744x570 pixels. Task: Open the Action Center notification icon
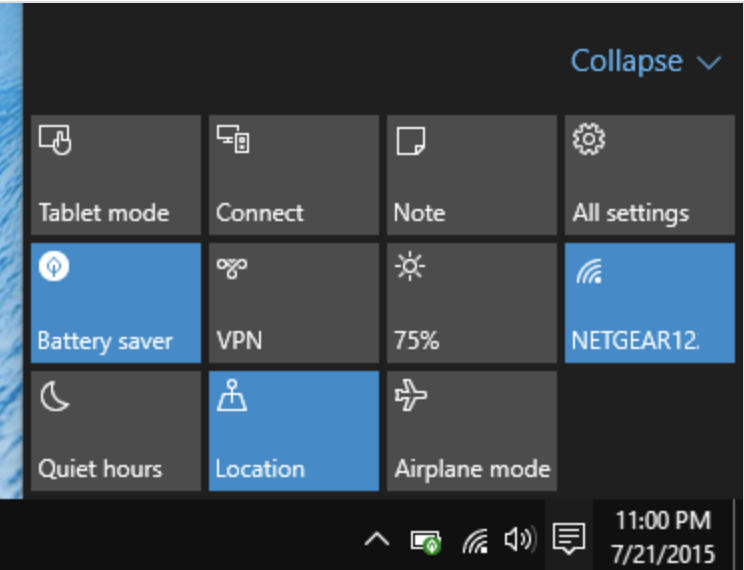tap(569, 539)
